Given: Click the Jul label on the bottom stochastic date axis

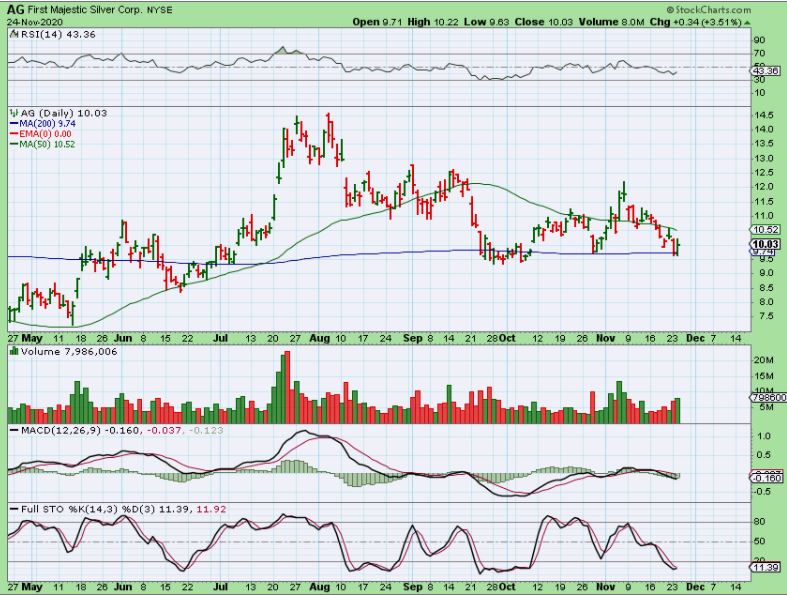Looking at the screenshot, I should pyautogui.click(x=220, y=586).
